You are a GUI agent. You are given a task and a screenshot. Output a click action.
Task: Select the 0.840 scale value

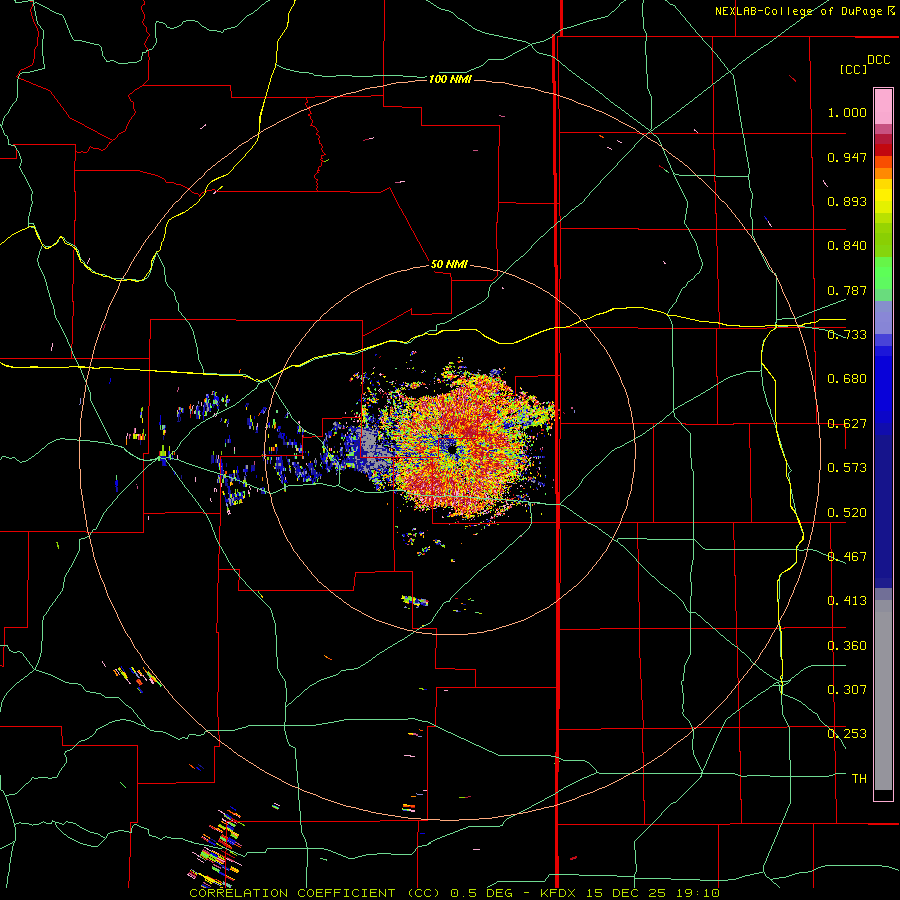point(847,246)
